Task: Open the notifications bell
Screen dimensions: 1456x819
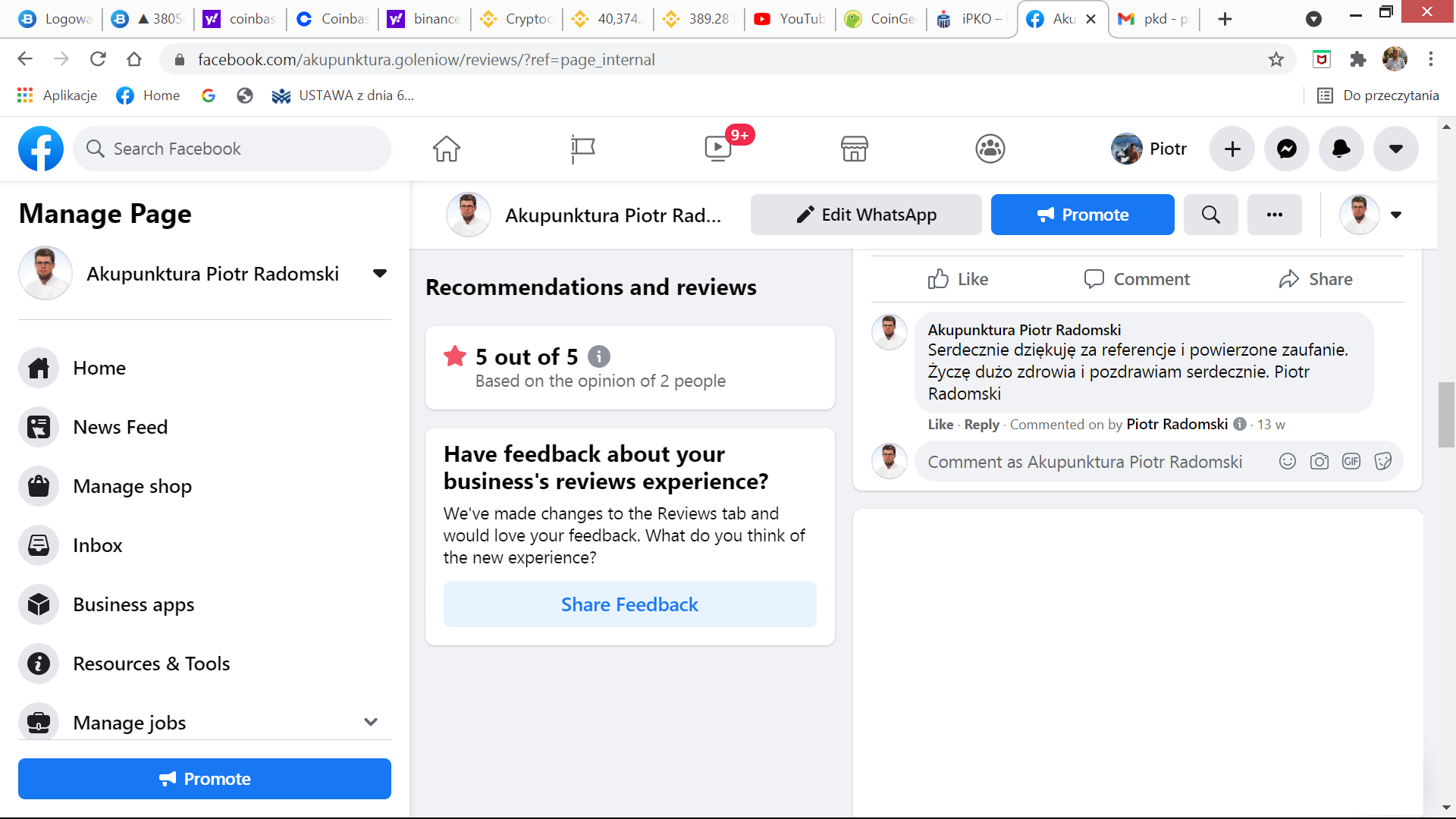Action: coord(1341,149)
